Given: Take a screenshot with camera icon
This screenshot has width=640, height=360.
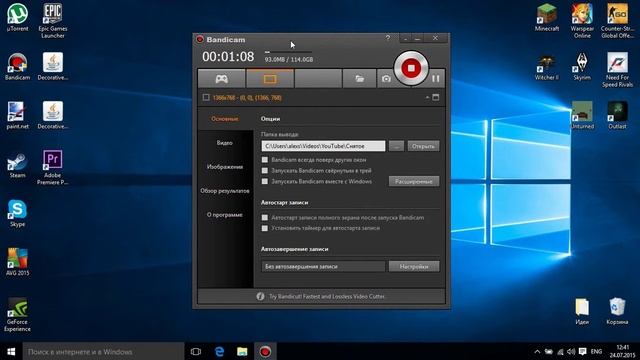Looking at the screenshot, I should [x=386, y=78].
